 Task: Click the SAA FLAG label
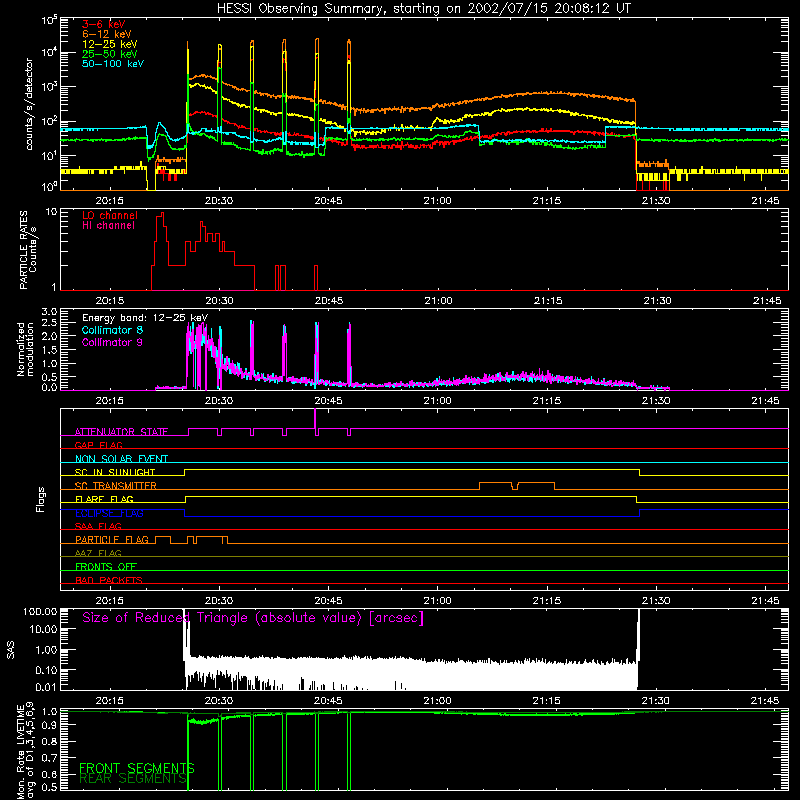(98, 526)
